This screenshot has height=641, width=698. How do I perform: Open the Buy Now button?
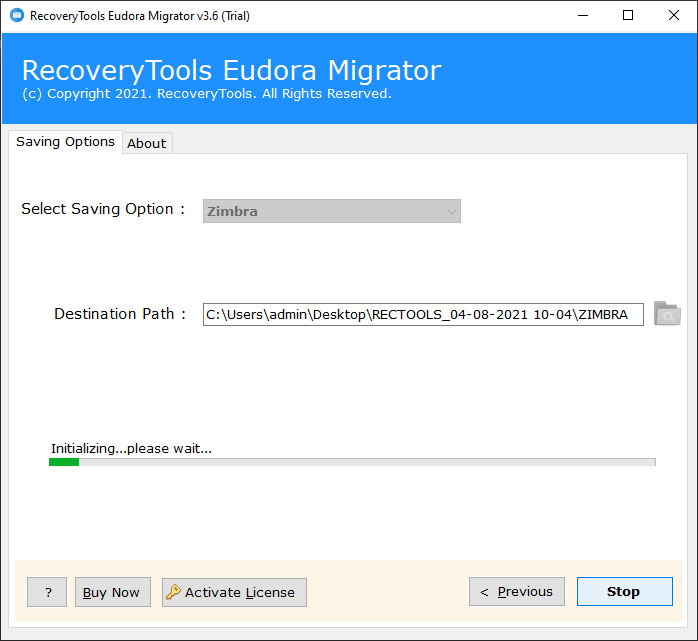[113, 592]
